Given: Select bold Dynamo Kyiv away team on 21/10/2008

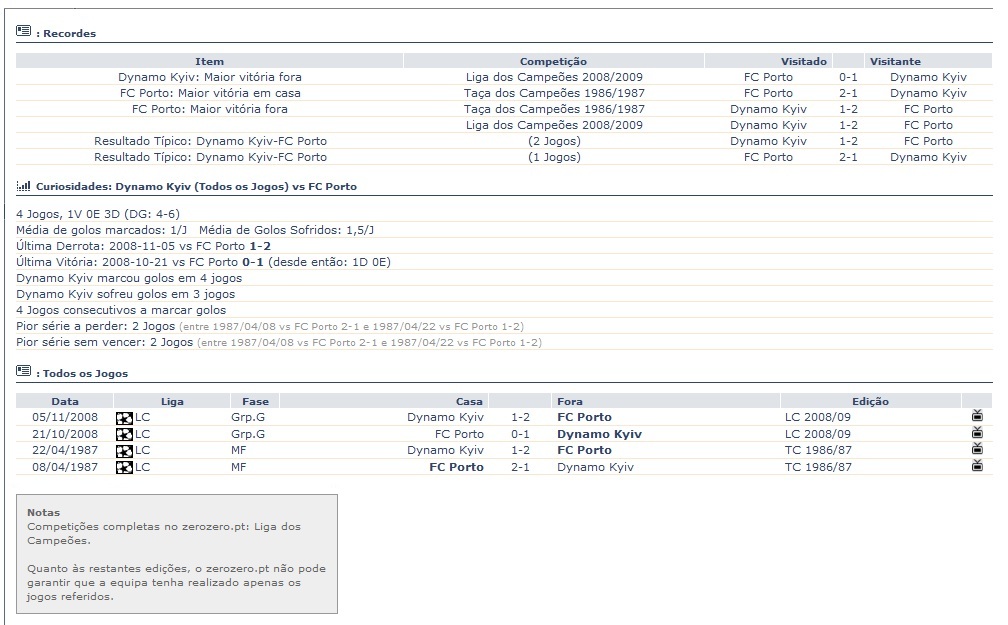Looking at the screenshot, I should click(x=599, y=434).
